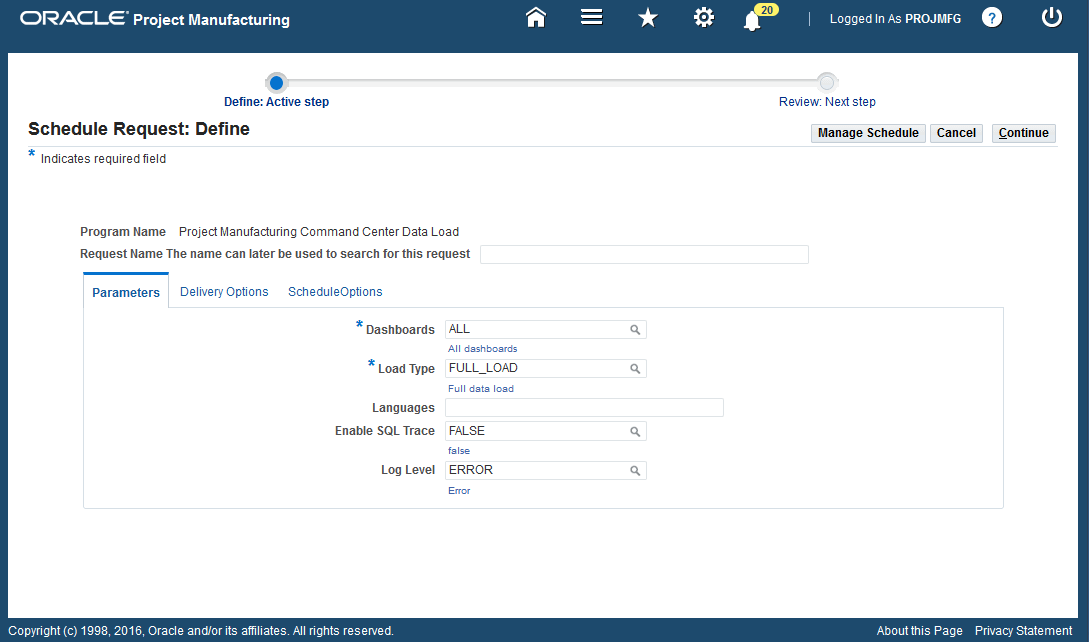
Task: Open the Navigator menu icon
Action: (591, 17)
